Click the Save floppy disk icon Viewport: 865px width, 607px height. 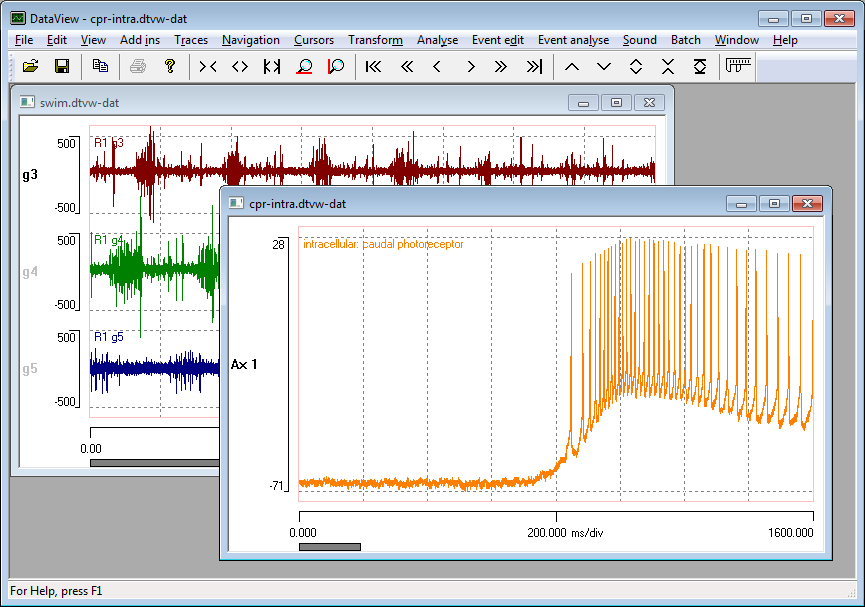[x=61, y=66]
